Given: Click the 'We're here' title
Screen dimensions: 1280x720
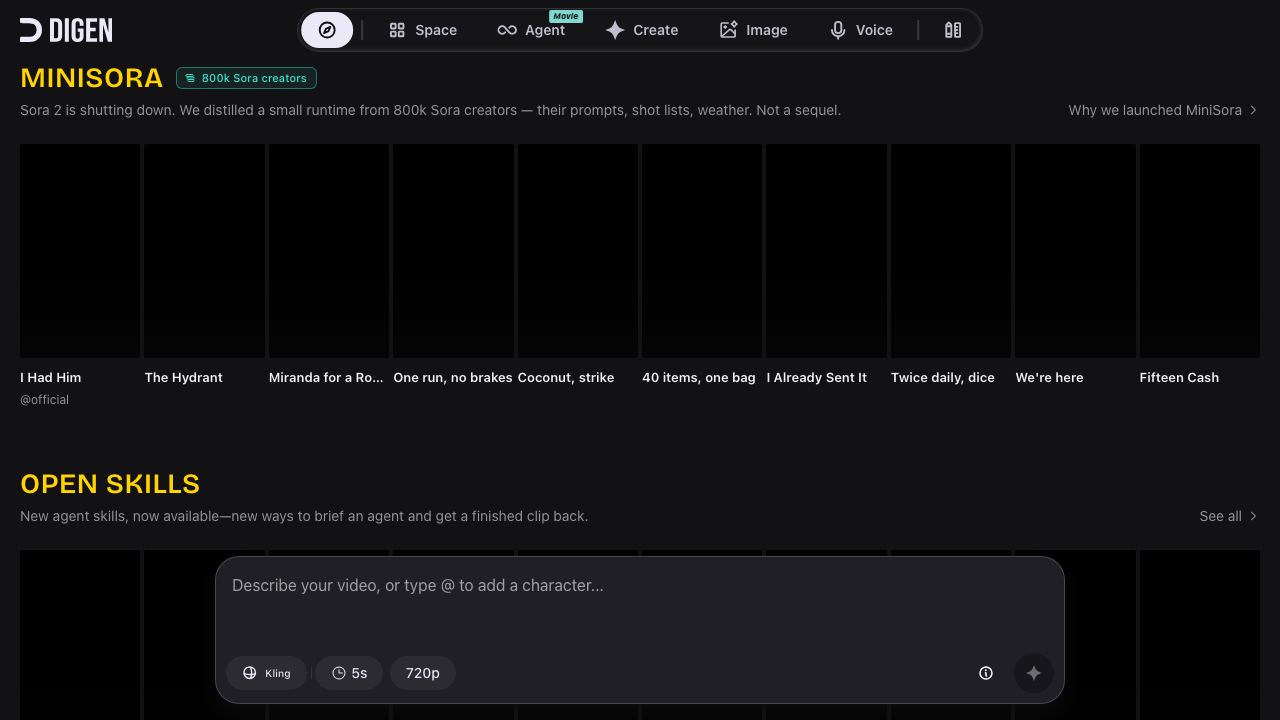Looking at the screenshot, I should pyautogui.click(x=1049, y=377).
